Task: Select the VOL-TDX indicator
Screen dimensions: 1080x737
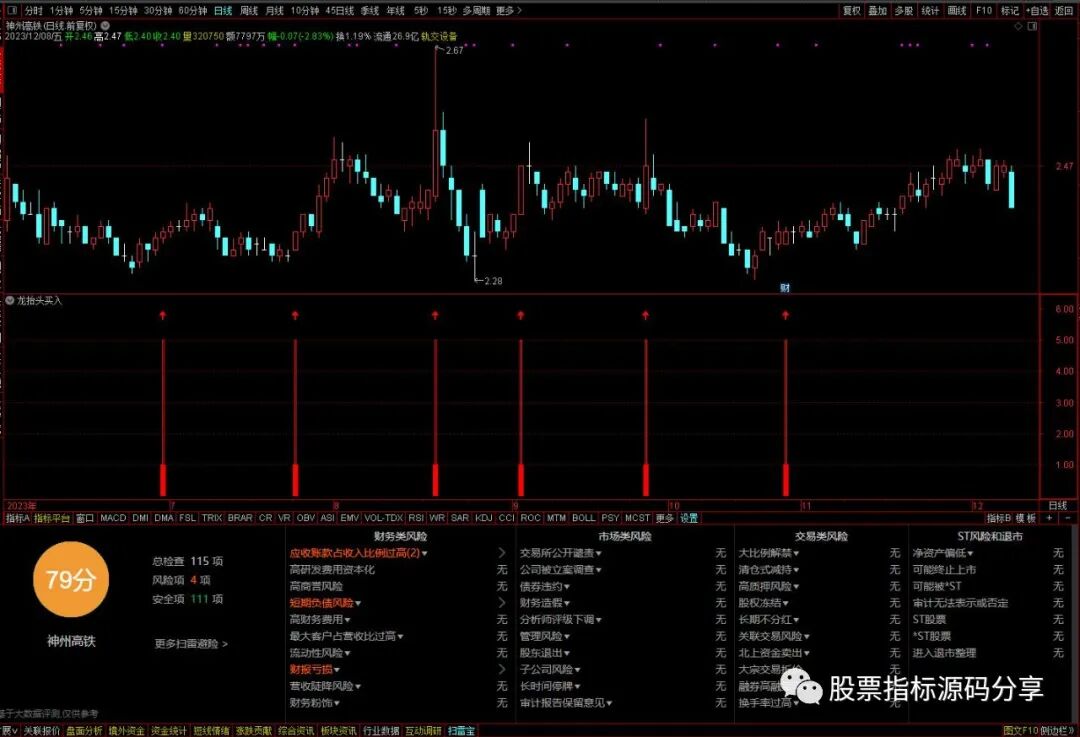Action: click(x=383, y=517)
